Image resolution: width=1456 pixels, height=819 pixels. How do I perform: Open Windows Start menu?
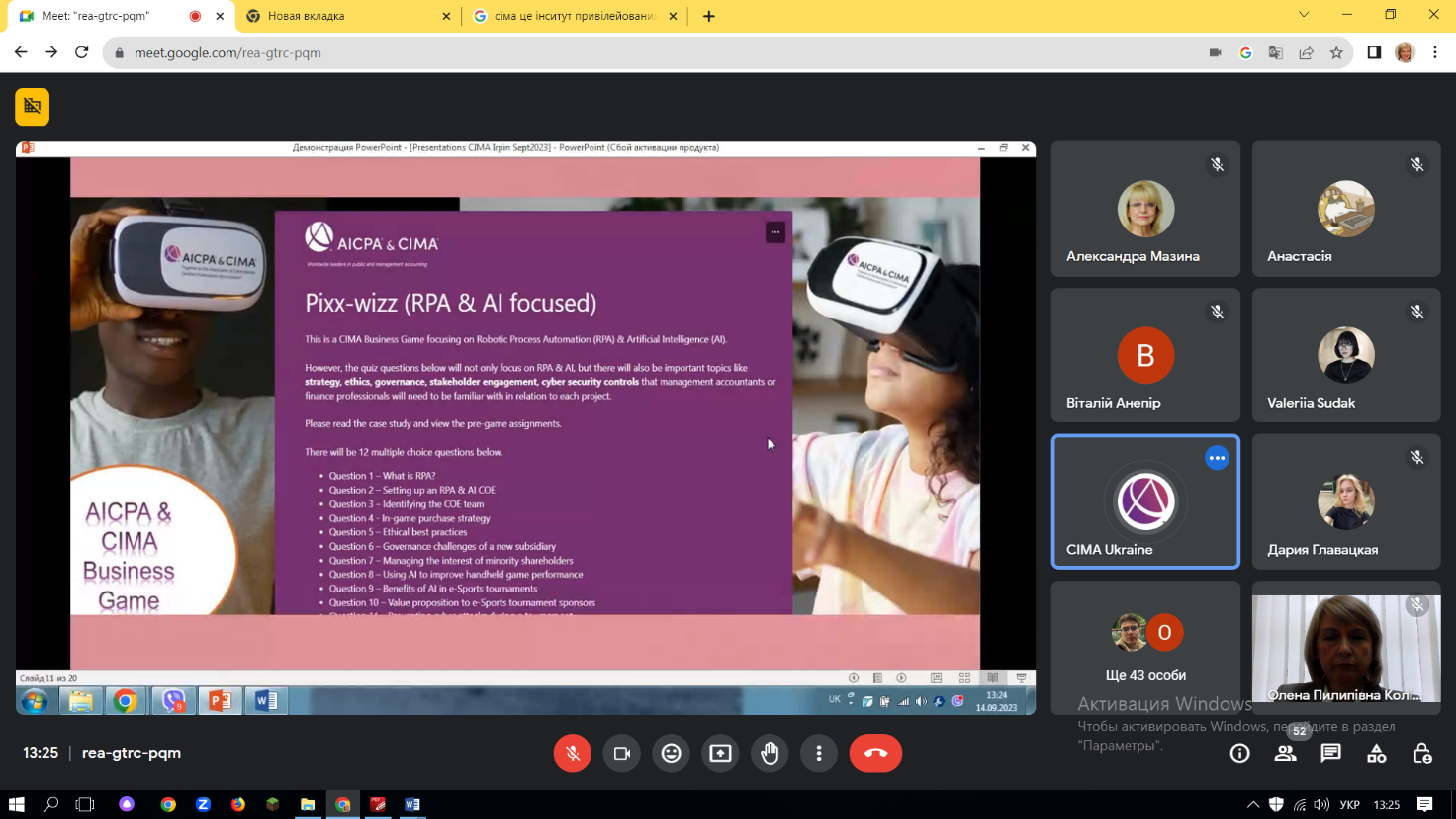[x=16, y=804]
